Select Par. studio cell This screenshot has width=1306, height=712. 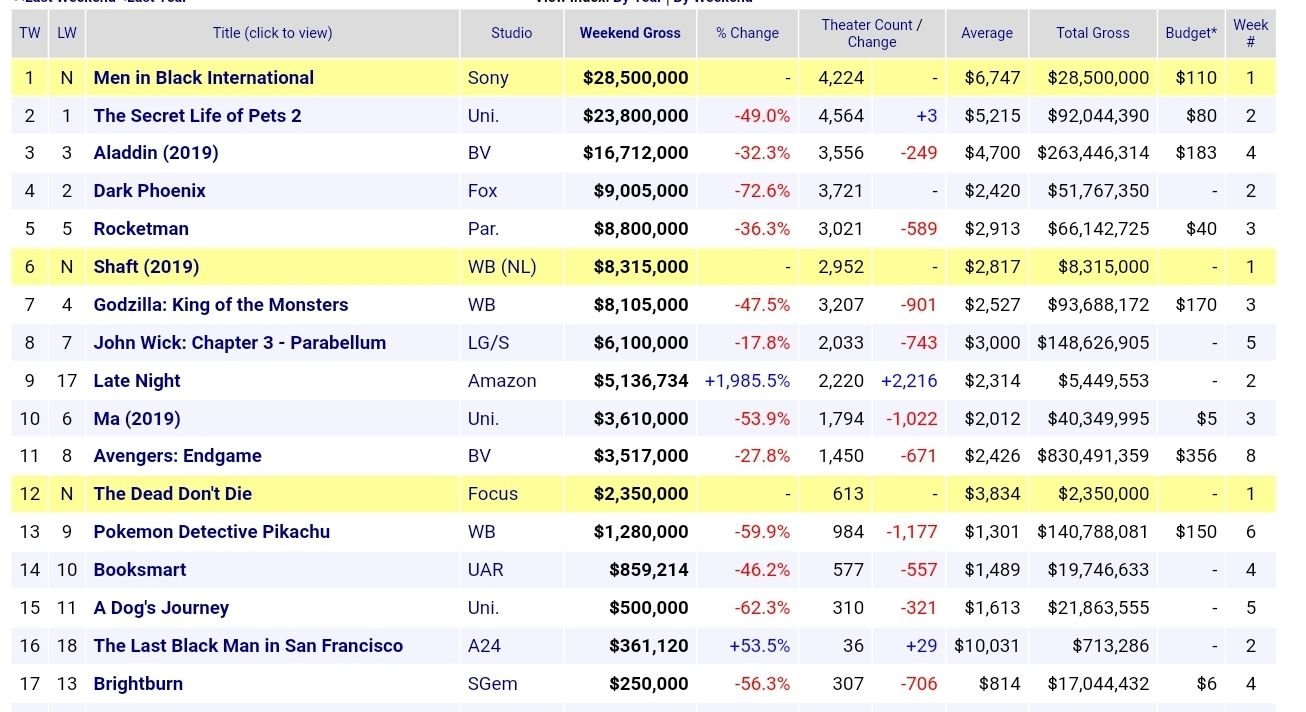point(483,229)
